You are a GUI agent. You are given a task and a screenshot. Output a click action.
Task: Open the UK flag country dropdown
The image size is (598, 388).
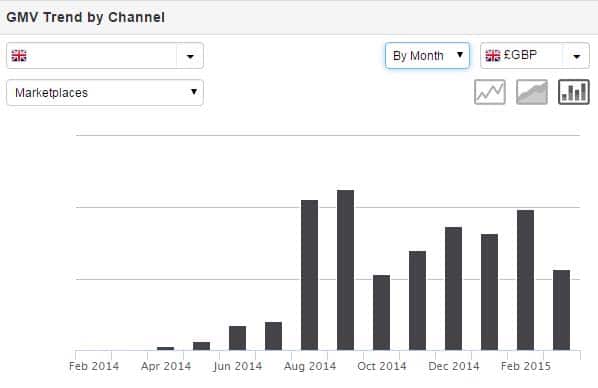pyautogui.click(x=105, y=56)
